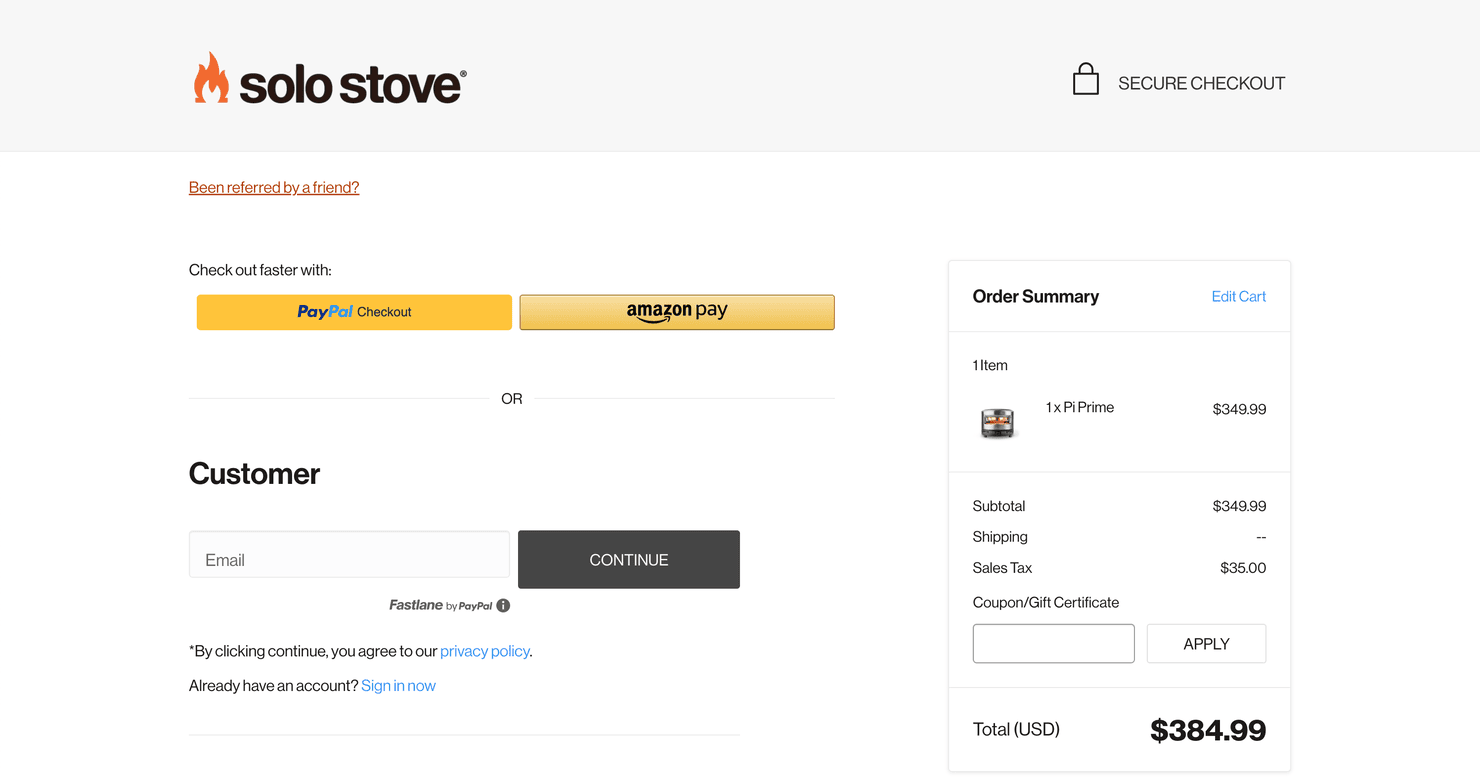Focus the Email input field
The height and width of the screenshot is (778, 1480).
349,555
